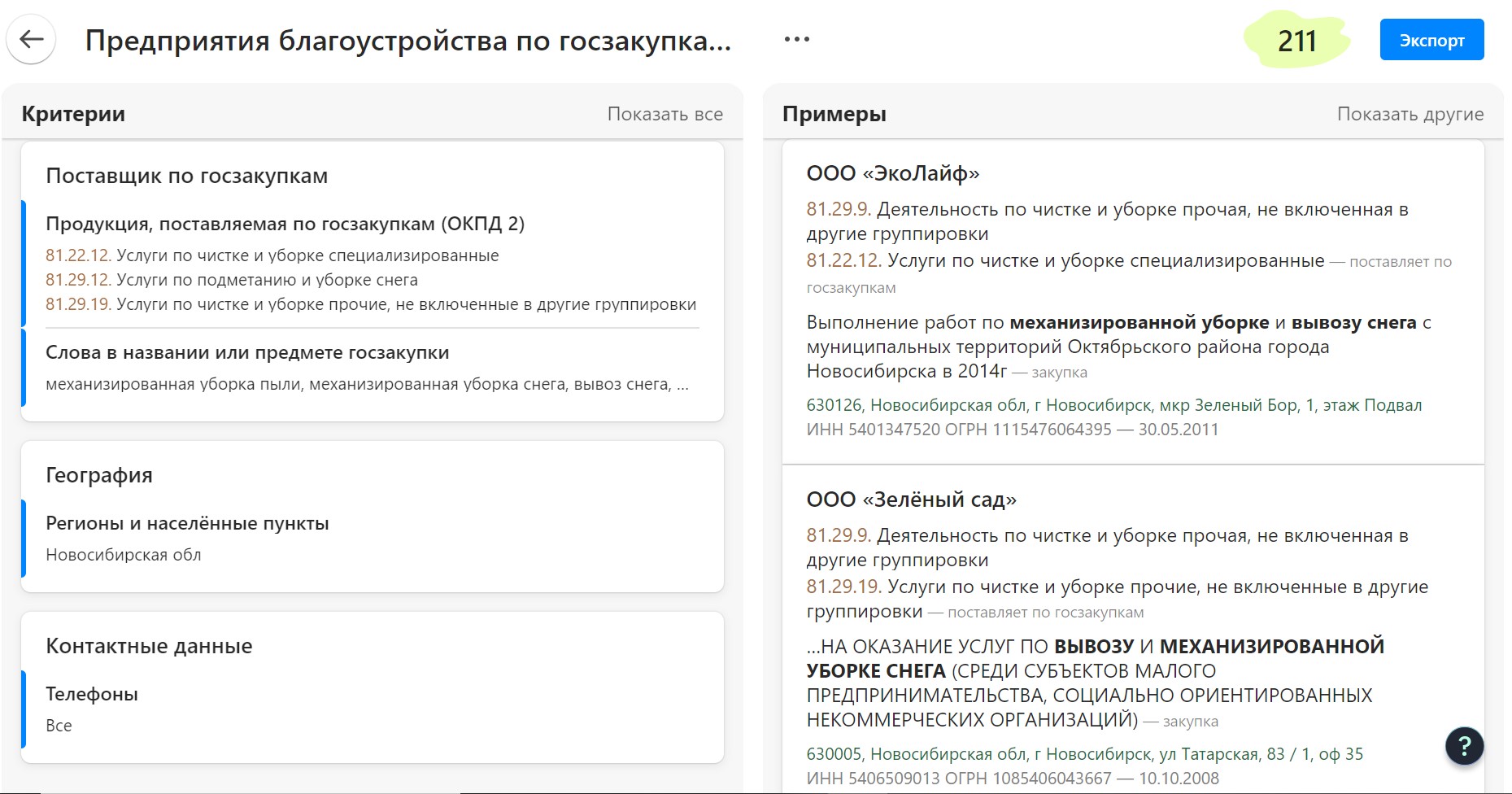Image resolution: width=1512 pixels, height=794 pixels.
Task: Click the ул Татарская address link
Action: coord(1084,754)
